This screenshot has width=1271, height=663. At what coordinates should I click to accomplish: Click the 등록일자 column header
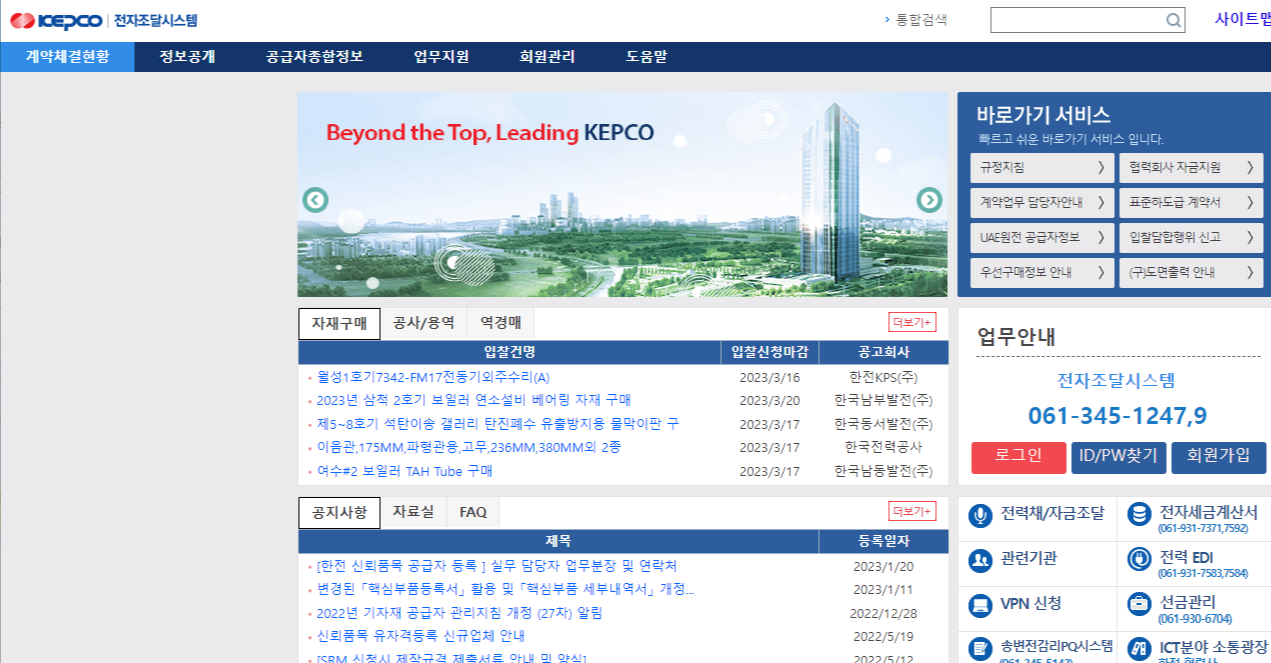(x=884, y=541)
